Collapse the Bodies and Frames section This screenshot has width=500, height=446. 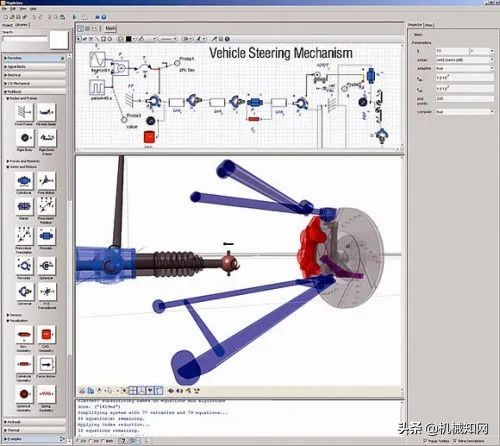click(x=22, y=99)
